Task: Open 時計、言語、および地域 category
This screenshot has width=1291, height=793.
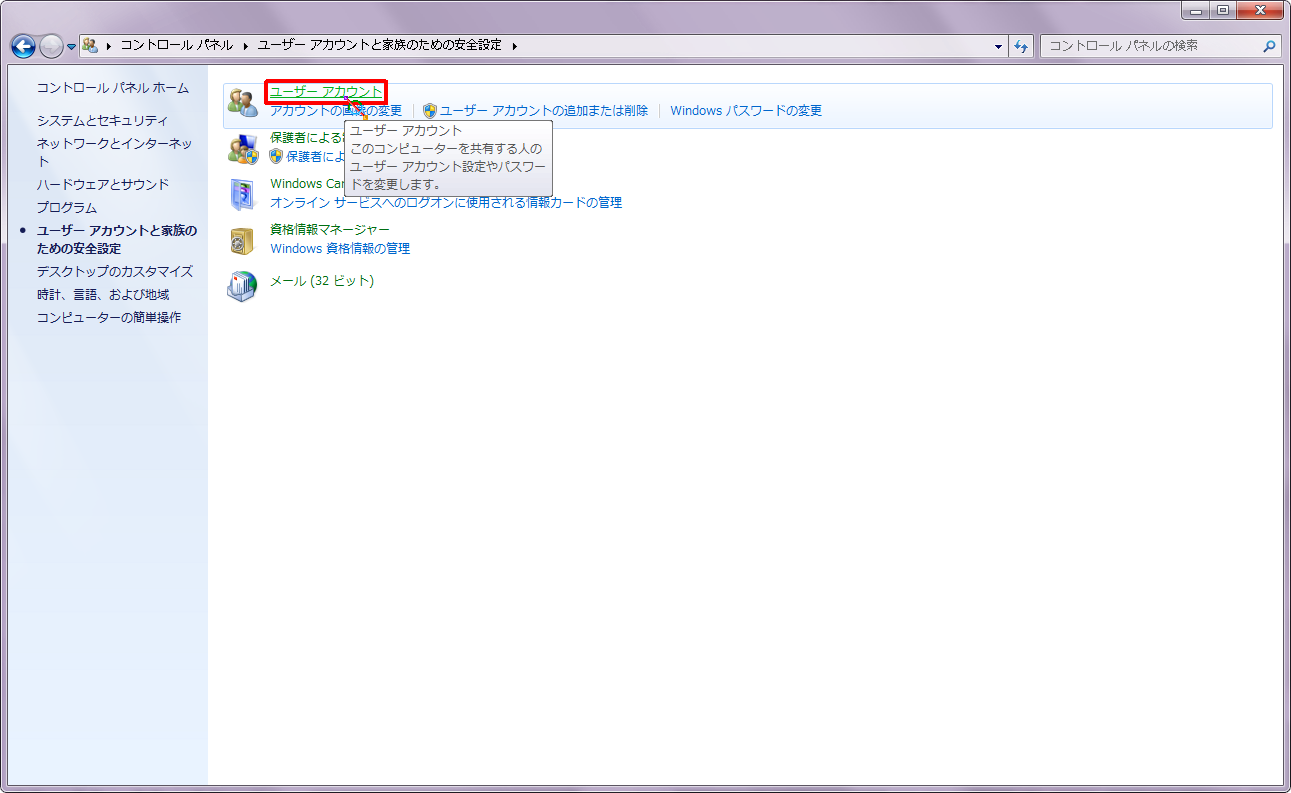Action: (103, 295)
